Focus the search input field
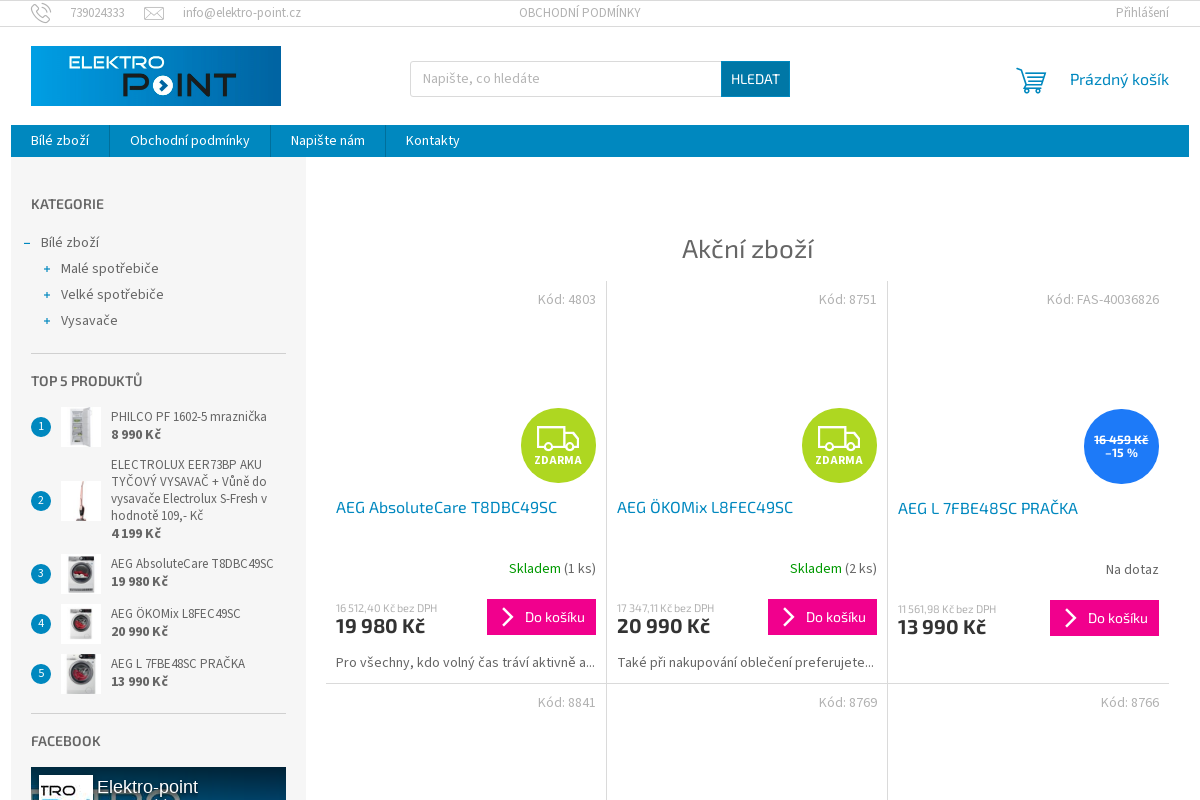 point(565,79)
